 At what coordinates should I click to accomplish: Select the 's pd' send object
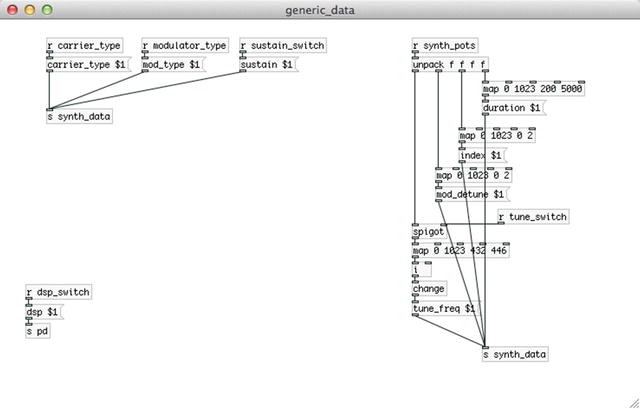pyautogui.click(x=38, y=331)
